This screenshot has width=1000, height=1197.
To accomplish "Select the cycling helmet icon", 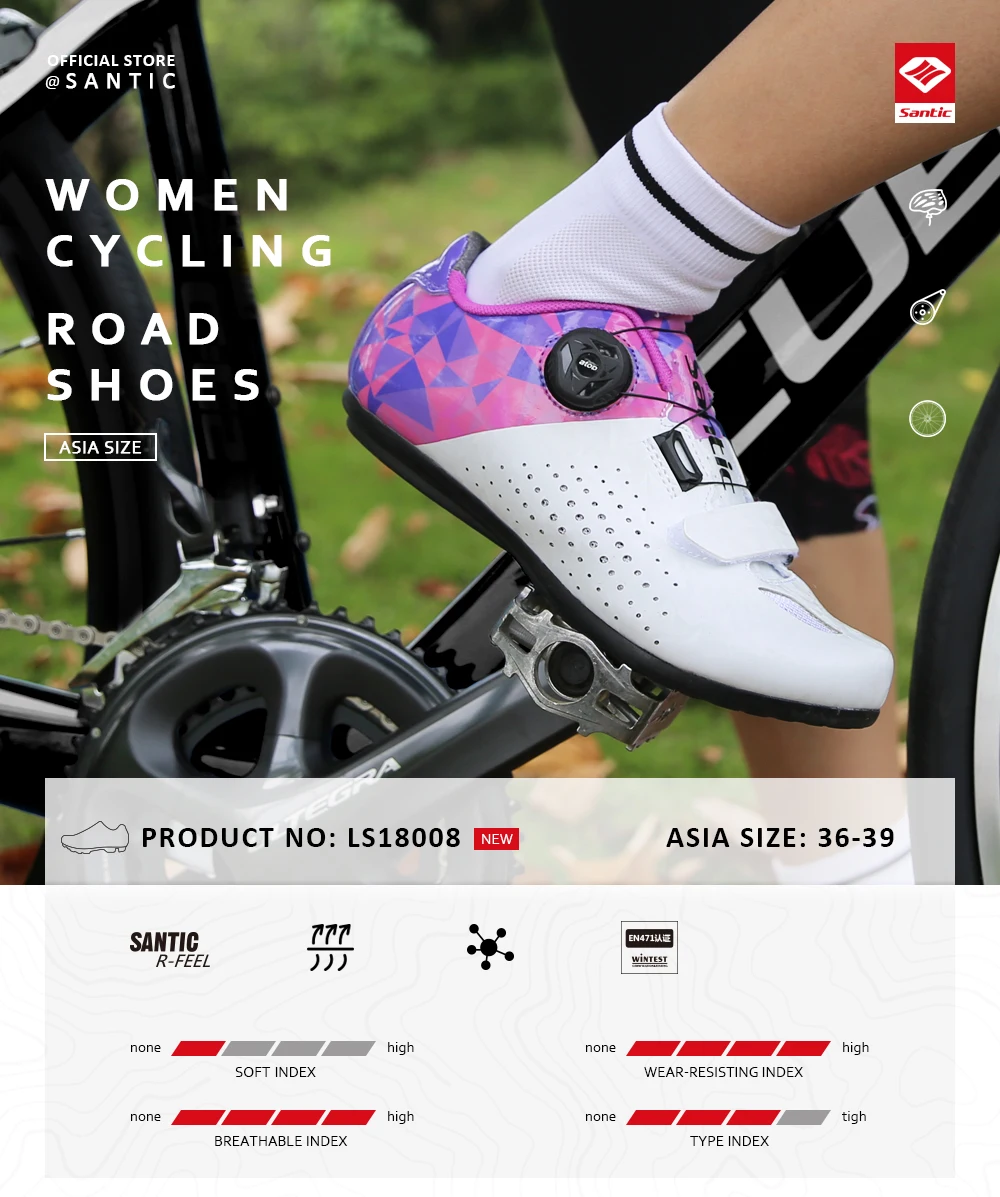I will (927, 206).
